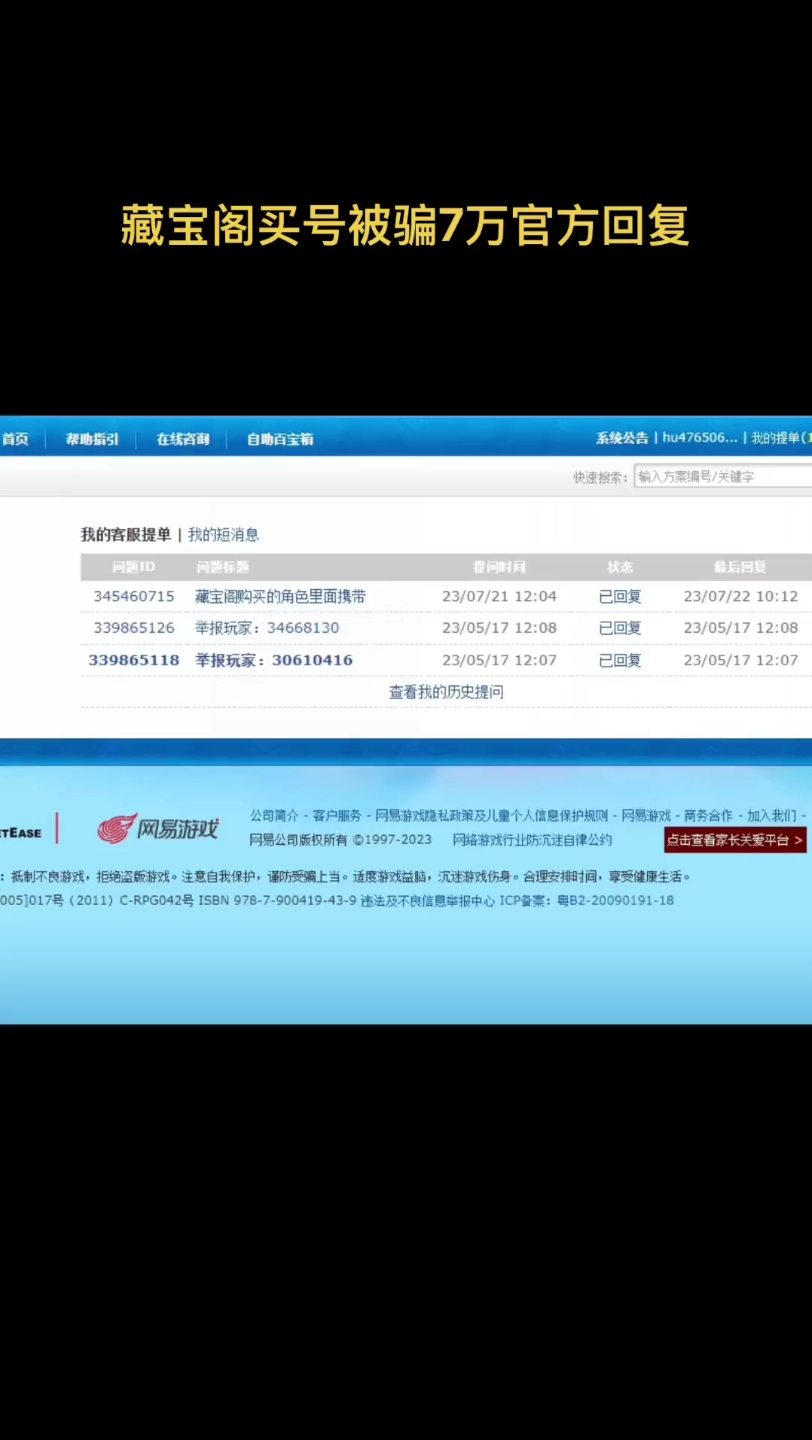Click 已回复 status of ticket 339865118
This screenshot has height=1440, width=812.
tap(620, 660)
